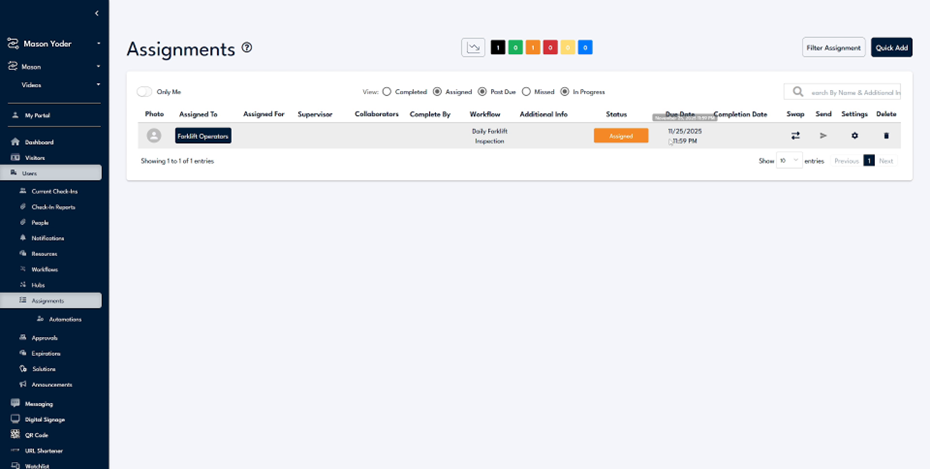Click the user avatar photo in row

click(x=154, y=136)
